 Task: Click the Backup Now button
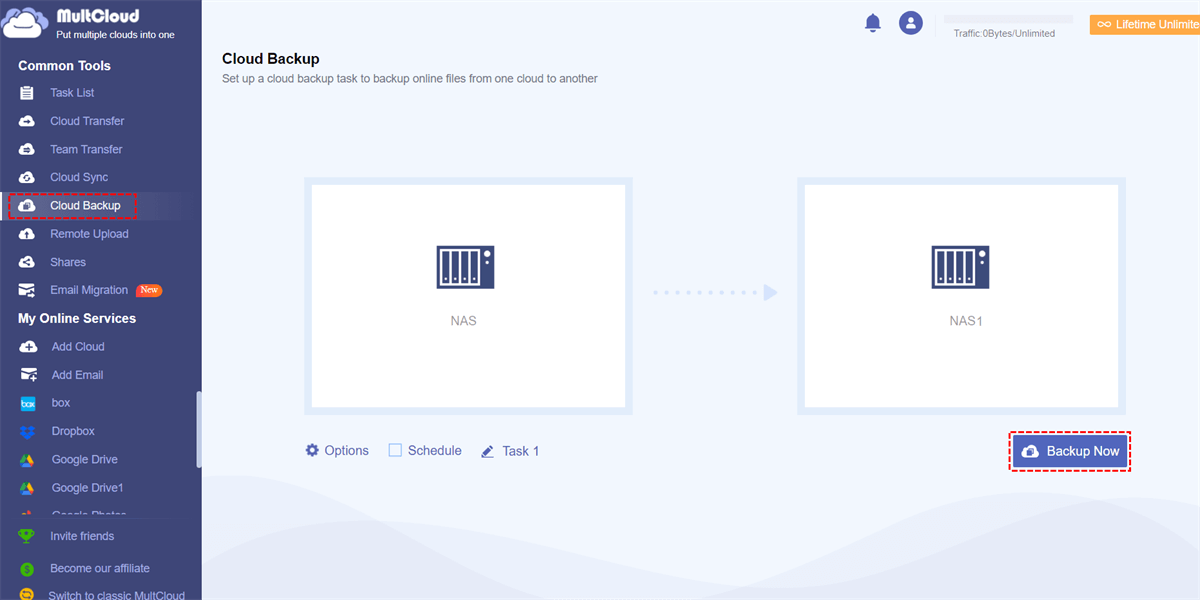[1069, 452]
